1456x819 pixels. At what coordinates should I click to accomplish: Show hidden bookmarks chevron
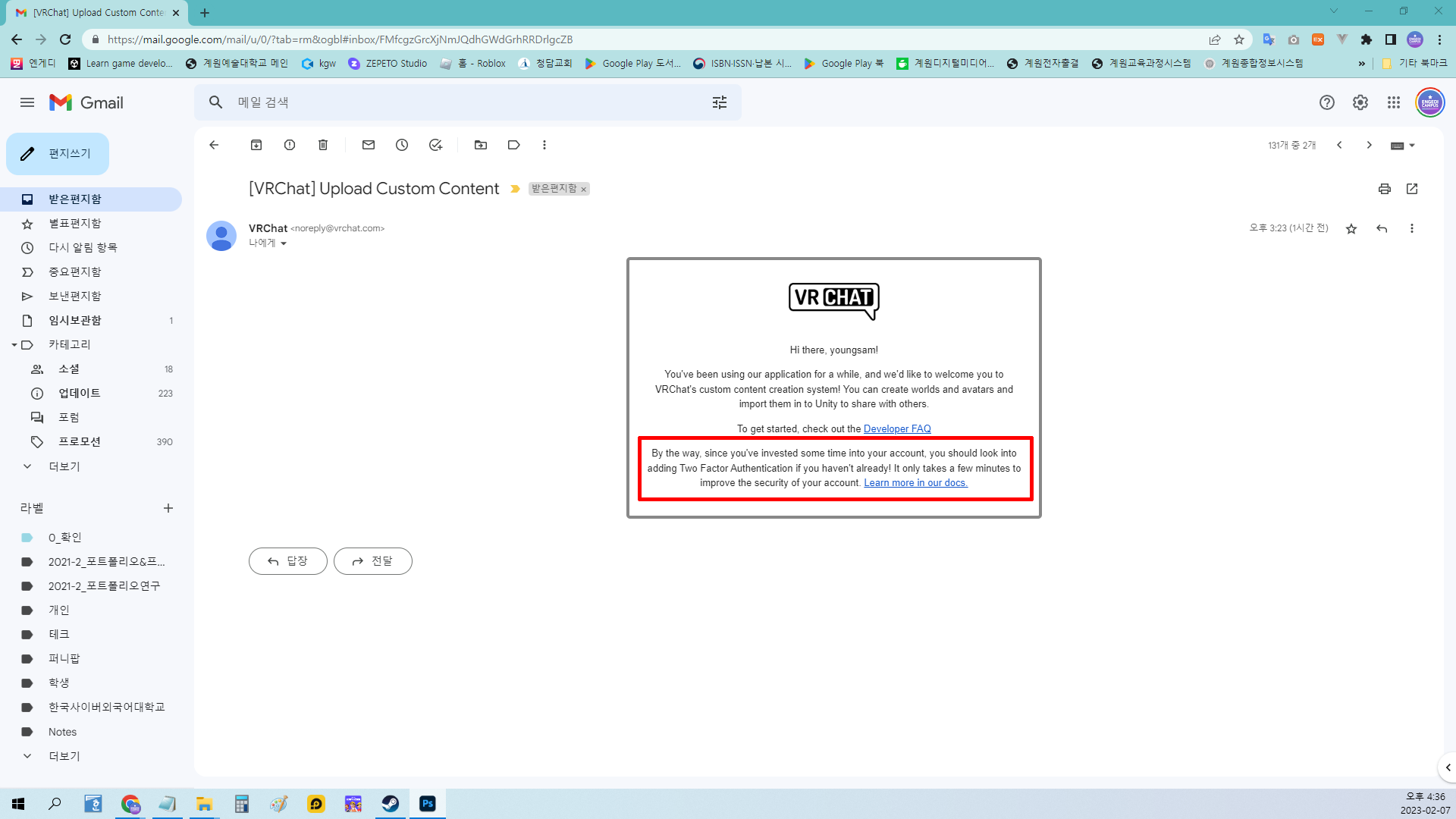click(1362, 64)
